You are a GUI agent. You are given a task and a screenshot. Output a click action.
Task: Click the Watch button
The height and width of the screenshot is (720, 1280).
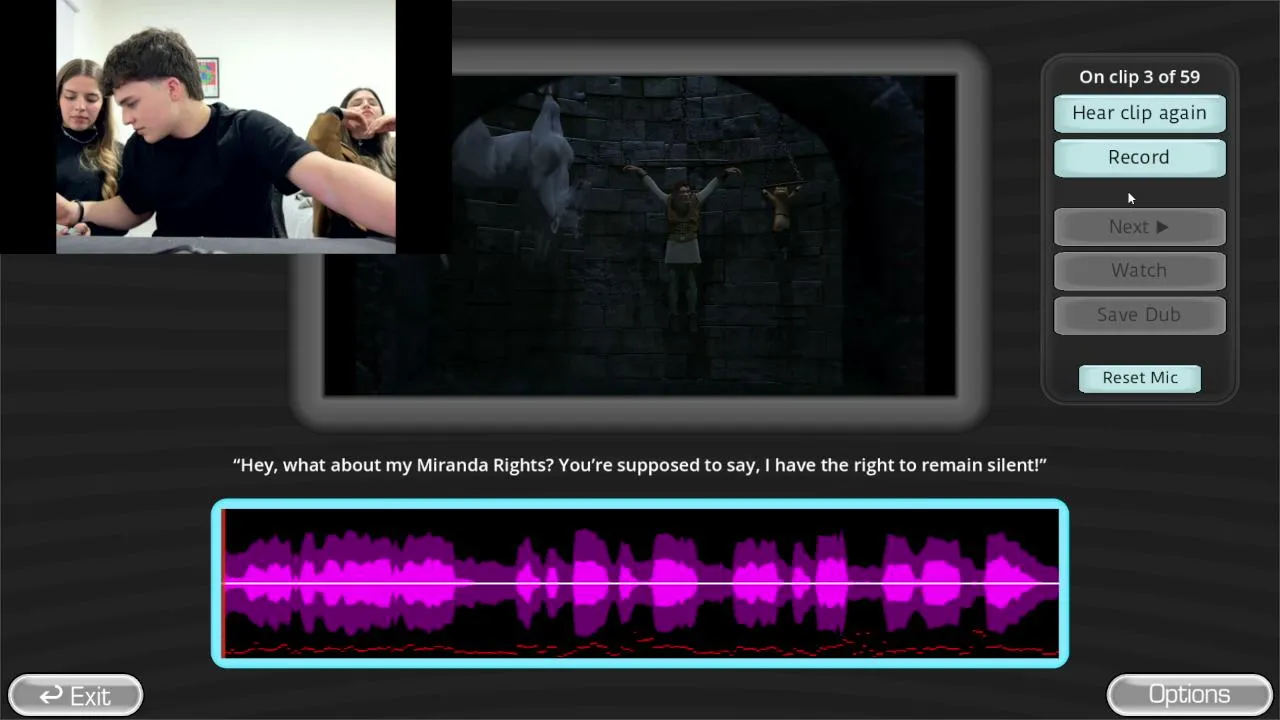(1139, 270)
